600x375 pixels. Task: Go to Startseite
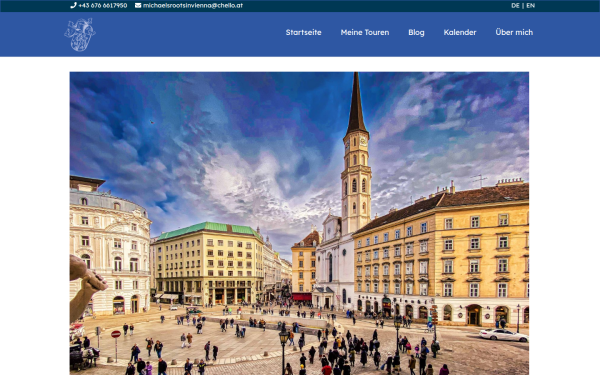(x=303, y=33)
